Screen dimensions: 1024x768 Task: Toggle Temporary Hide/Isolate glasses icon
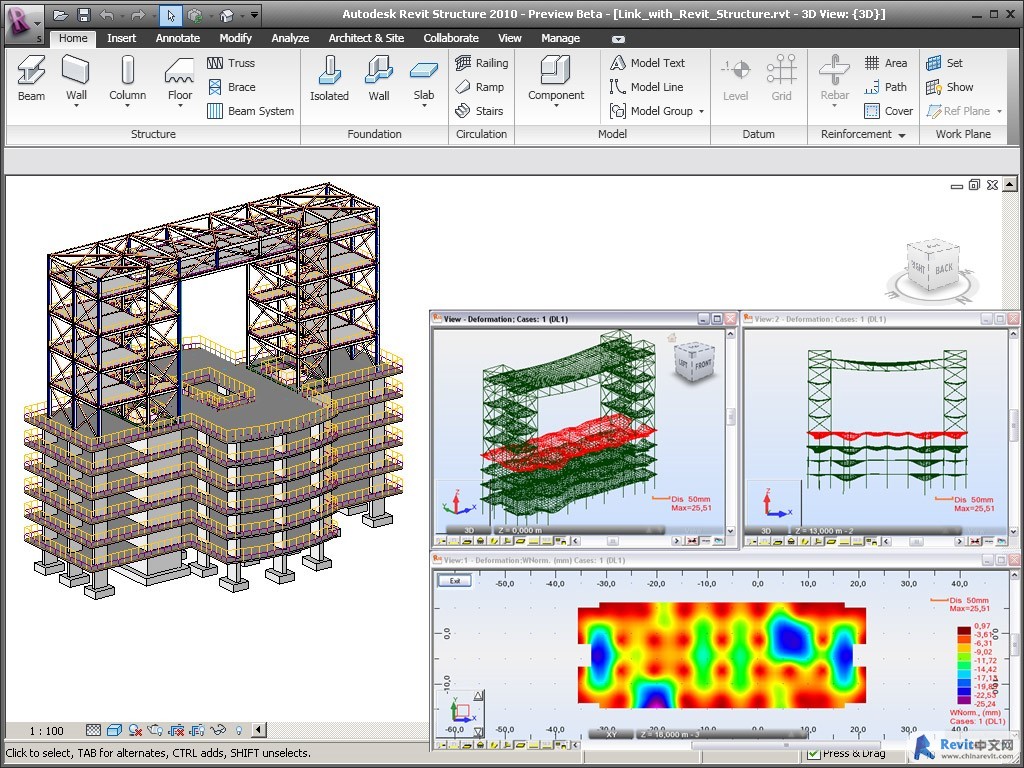pyautogui.click(x=218, y=730)
